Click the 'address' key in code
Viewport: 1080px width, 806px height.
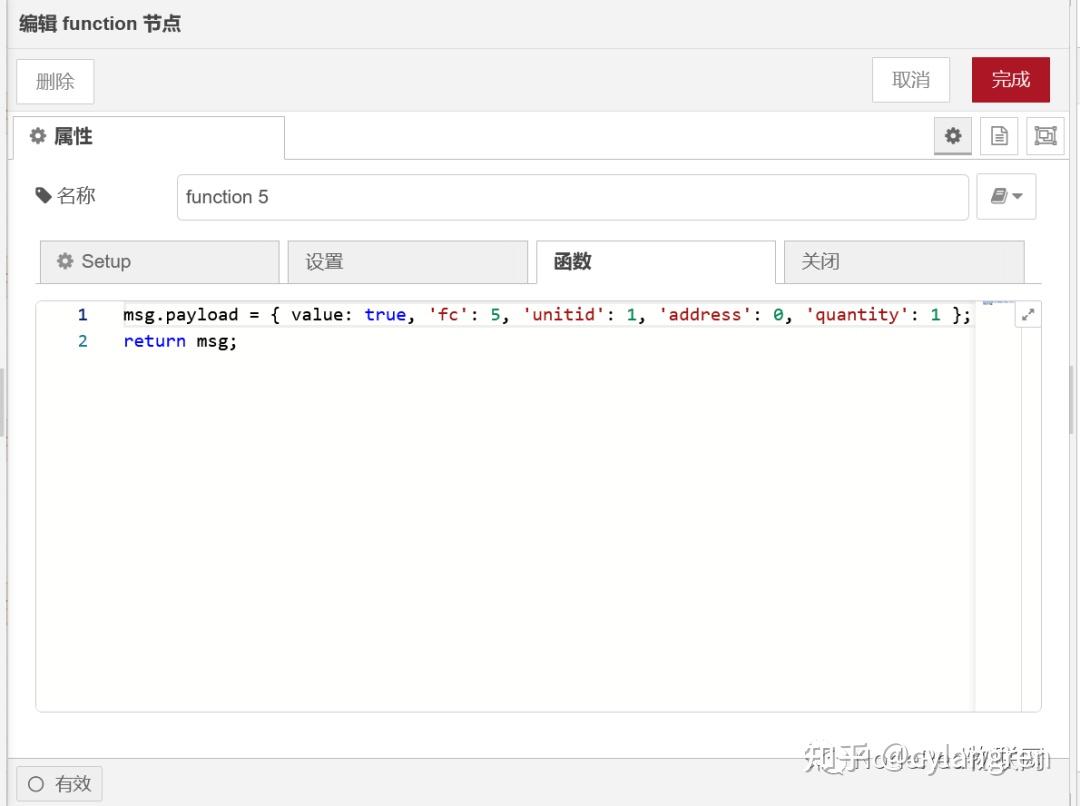pyautogui.click(x=704, y=315)
